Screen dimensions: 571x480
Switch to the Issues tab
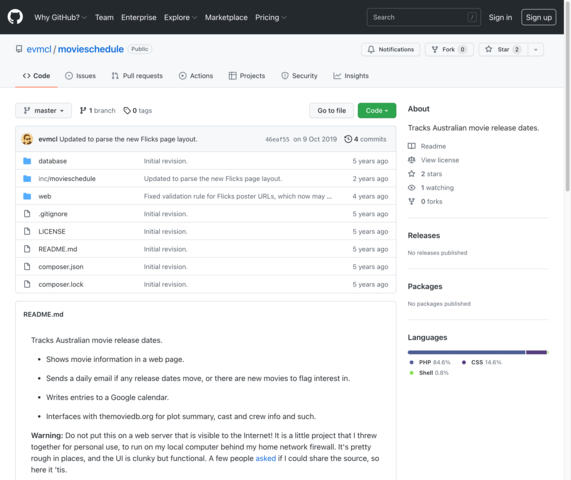coord(80,76)
